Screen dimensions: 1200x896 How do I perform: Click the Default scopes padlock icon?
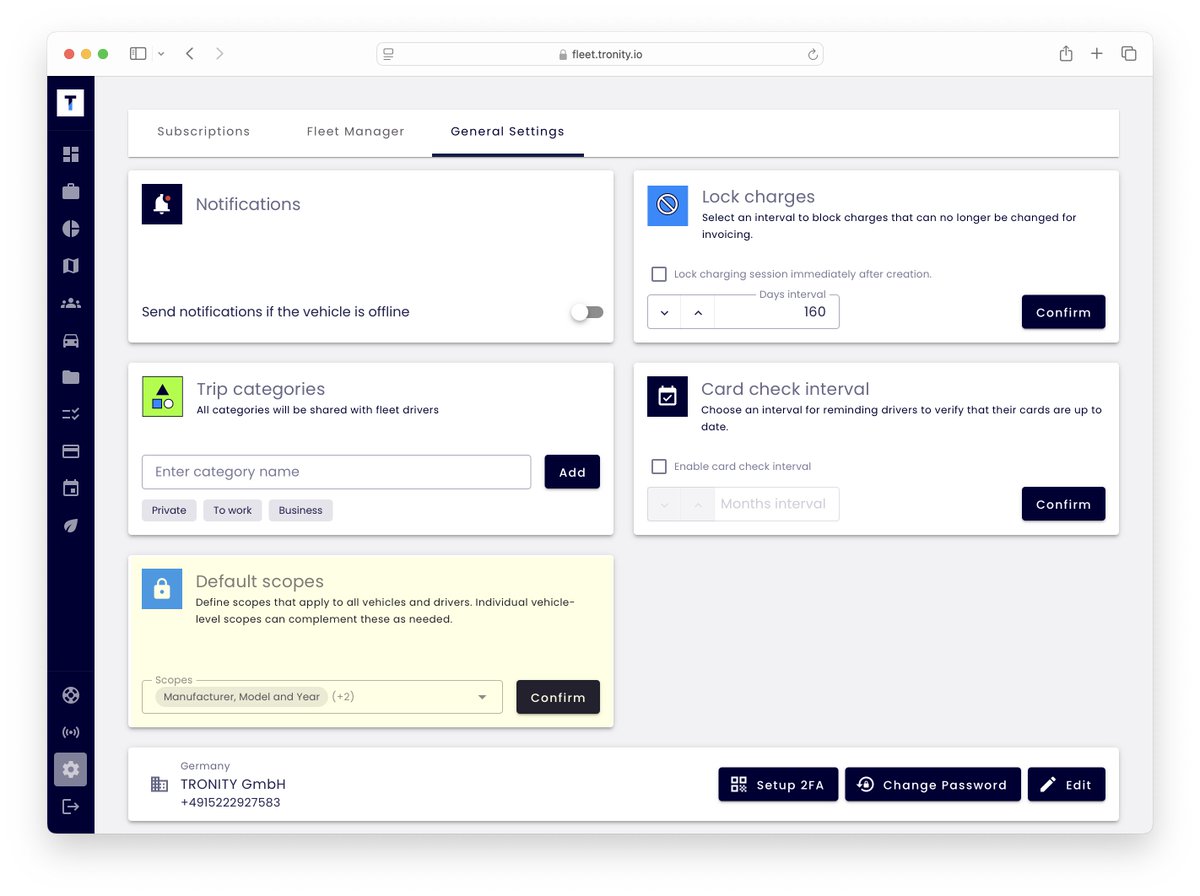click(162, 589)
